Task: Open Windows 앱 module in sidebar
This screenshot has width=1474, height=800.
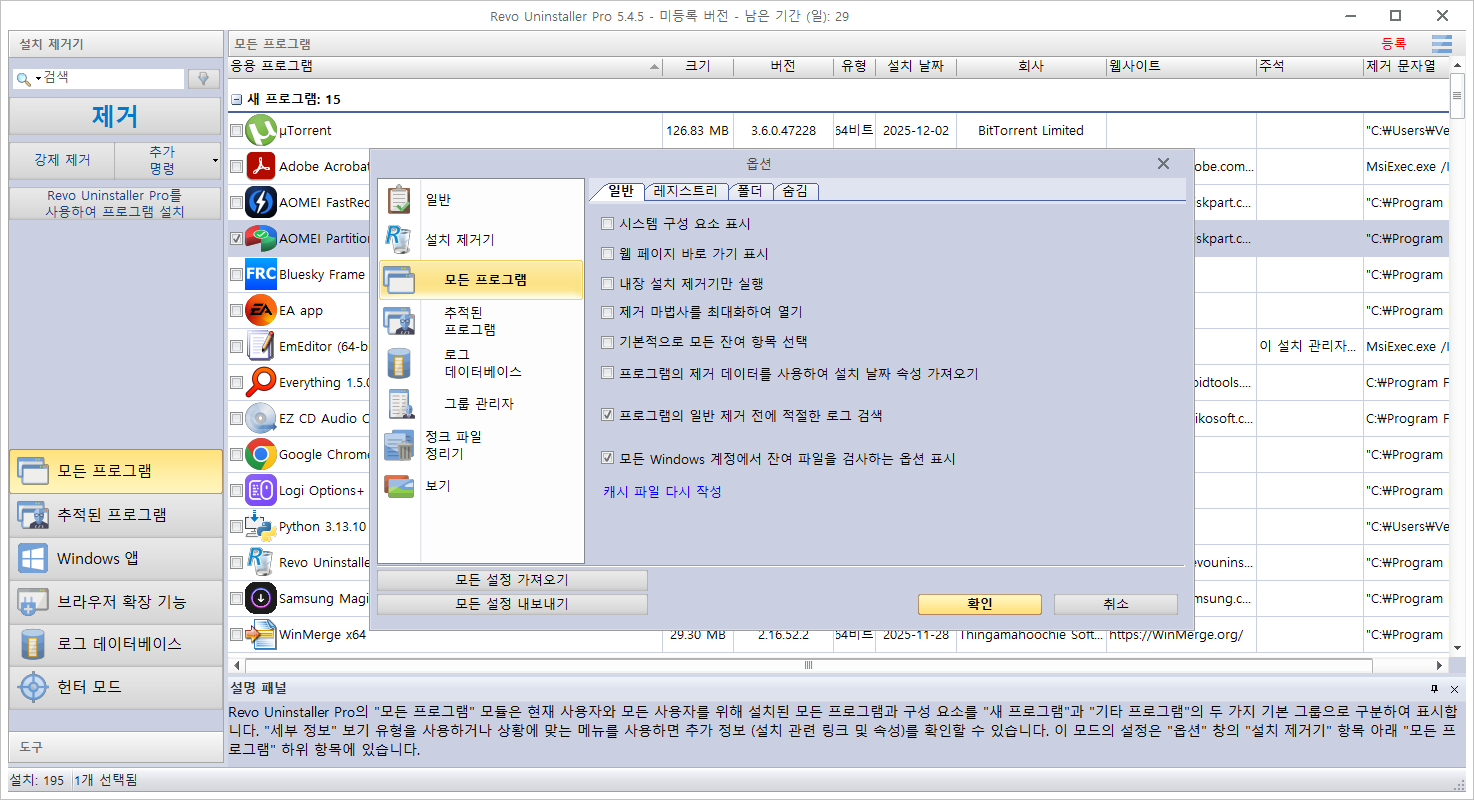Action: click(116, 558)
